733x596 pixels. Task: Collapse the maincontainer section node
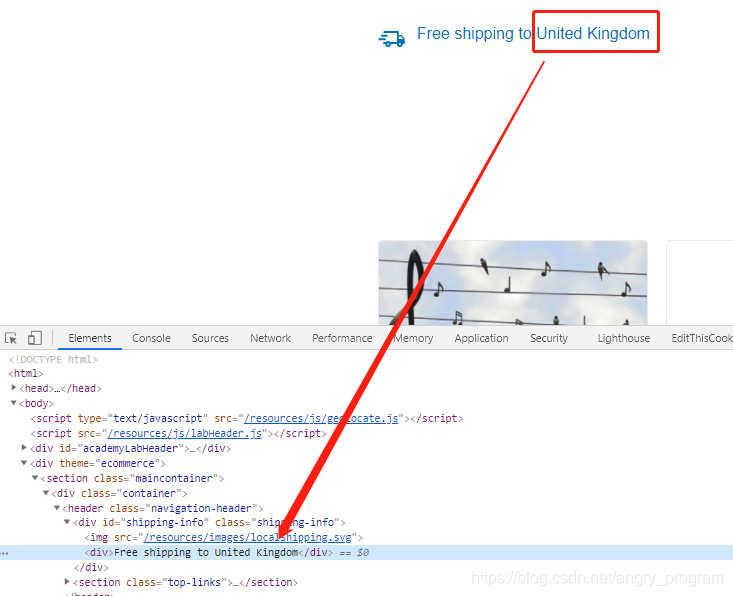[x=35, y=478]
